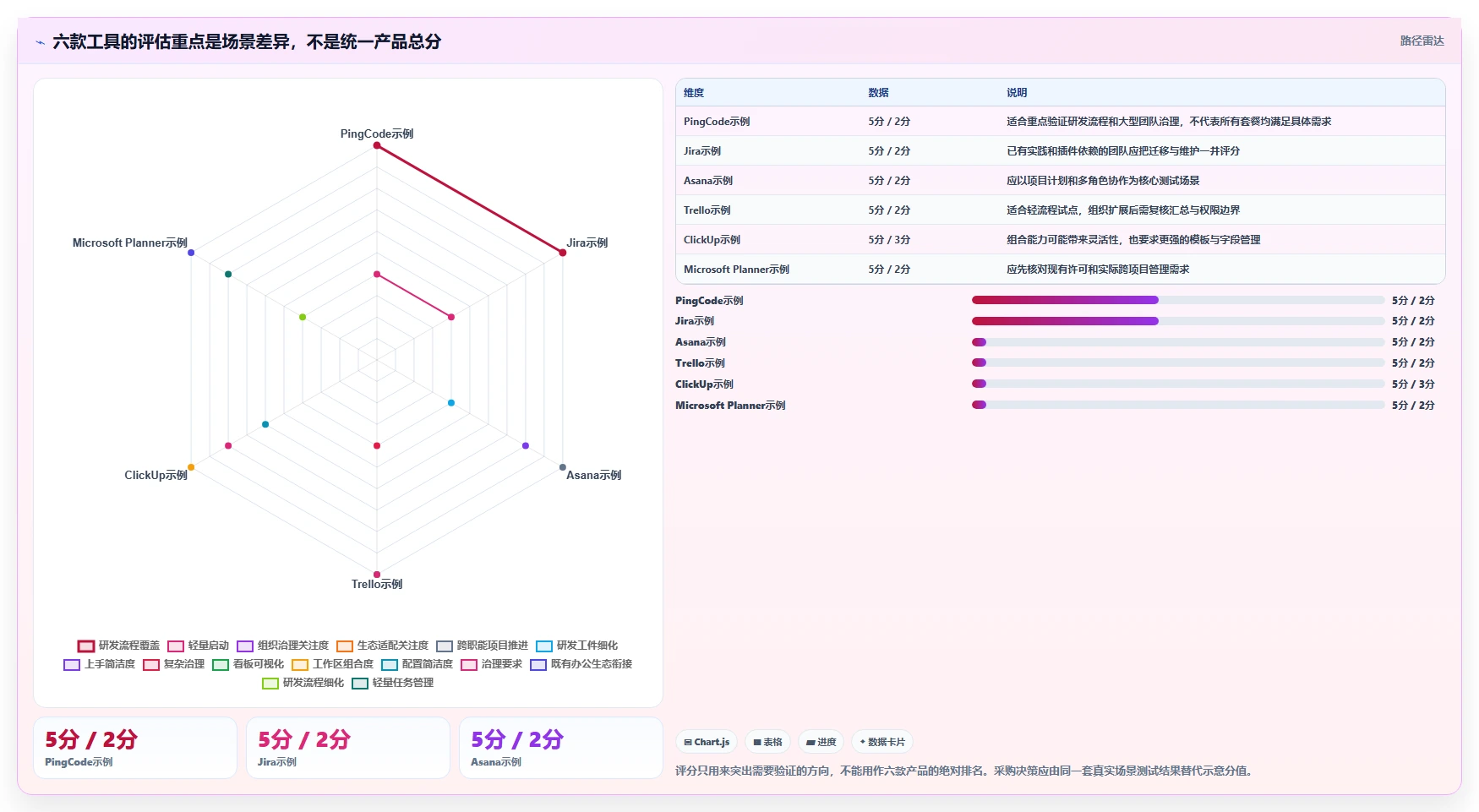Click the Trello示例 progress bar
This screenshot has height=812, width=1479.
1178,362
